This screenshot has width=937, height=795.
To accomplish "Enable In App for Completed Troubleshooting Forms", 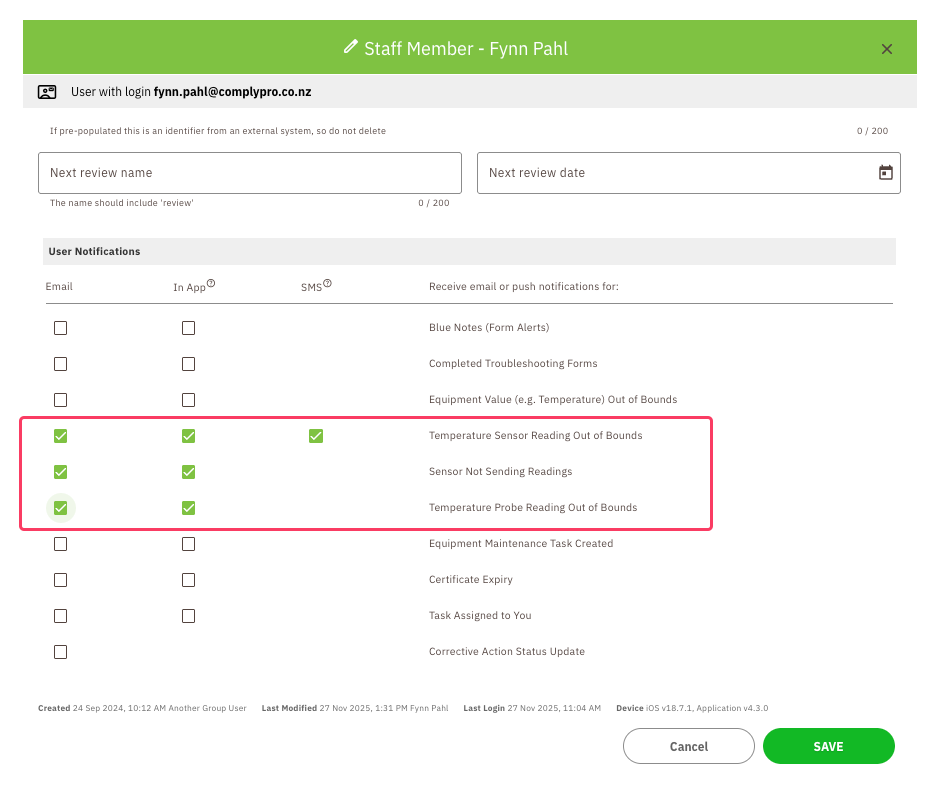I will pyautogui.click(x=188, y=364).
